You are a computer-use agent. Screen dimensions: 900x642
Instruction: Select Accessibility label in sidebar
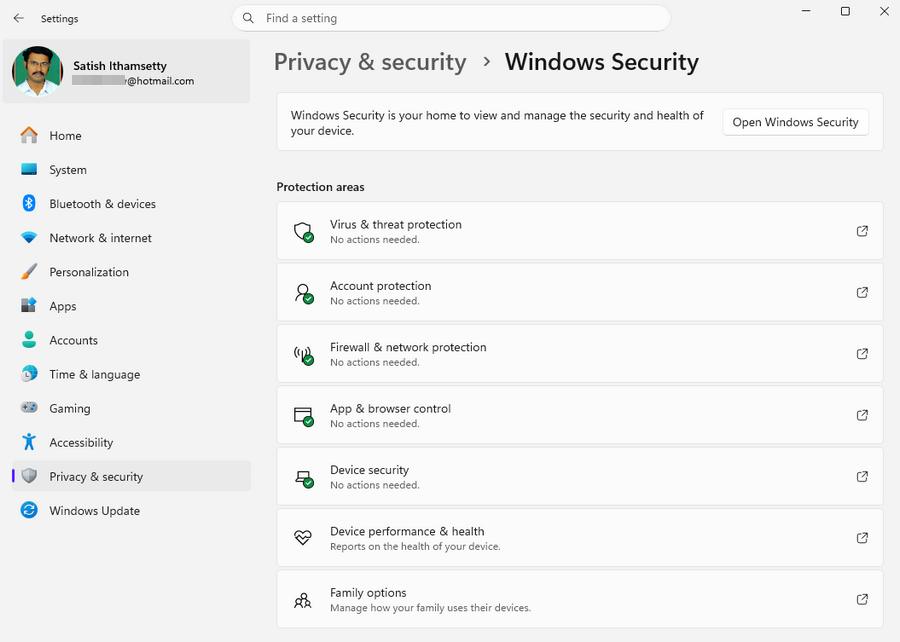[x=81, y=442]
